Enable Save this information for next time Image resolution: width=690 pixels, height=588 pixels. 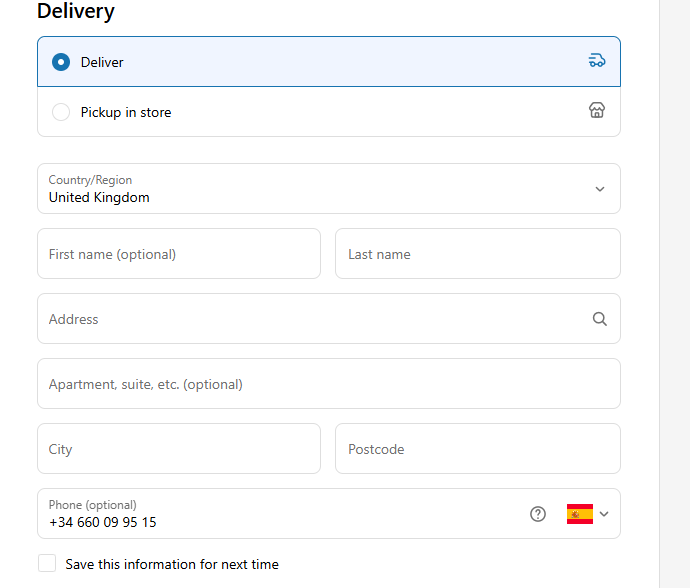47,563
